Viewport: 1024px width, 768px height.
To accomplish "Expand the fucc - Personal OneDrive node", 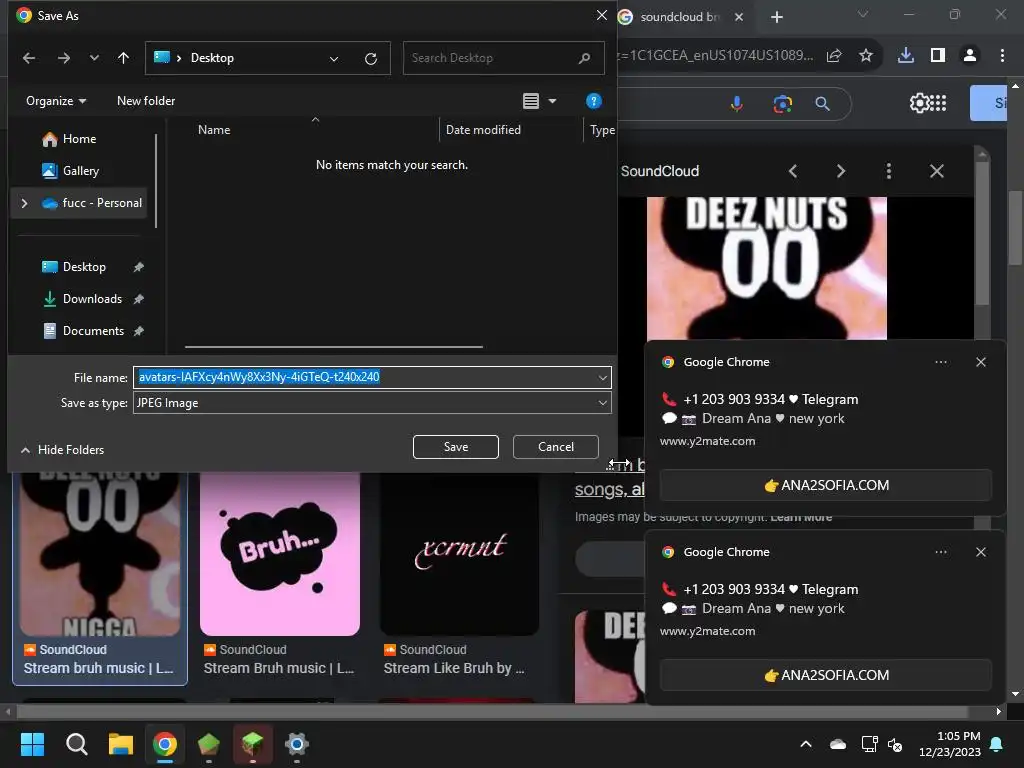I will 24,203.
